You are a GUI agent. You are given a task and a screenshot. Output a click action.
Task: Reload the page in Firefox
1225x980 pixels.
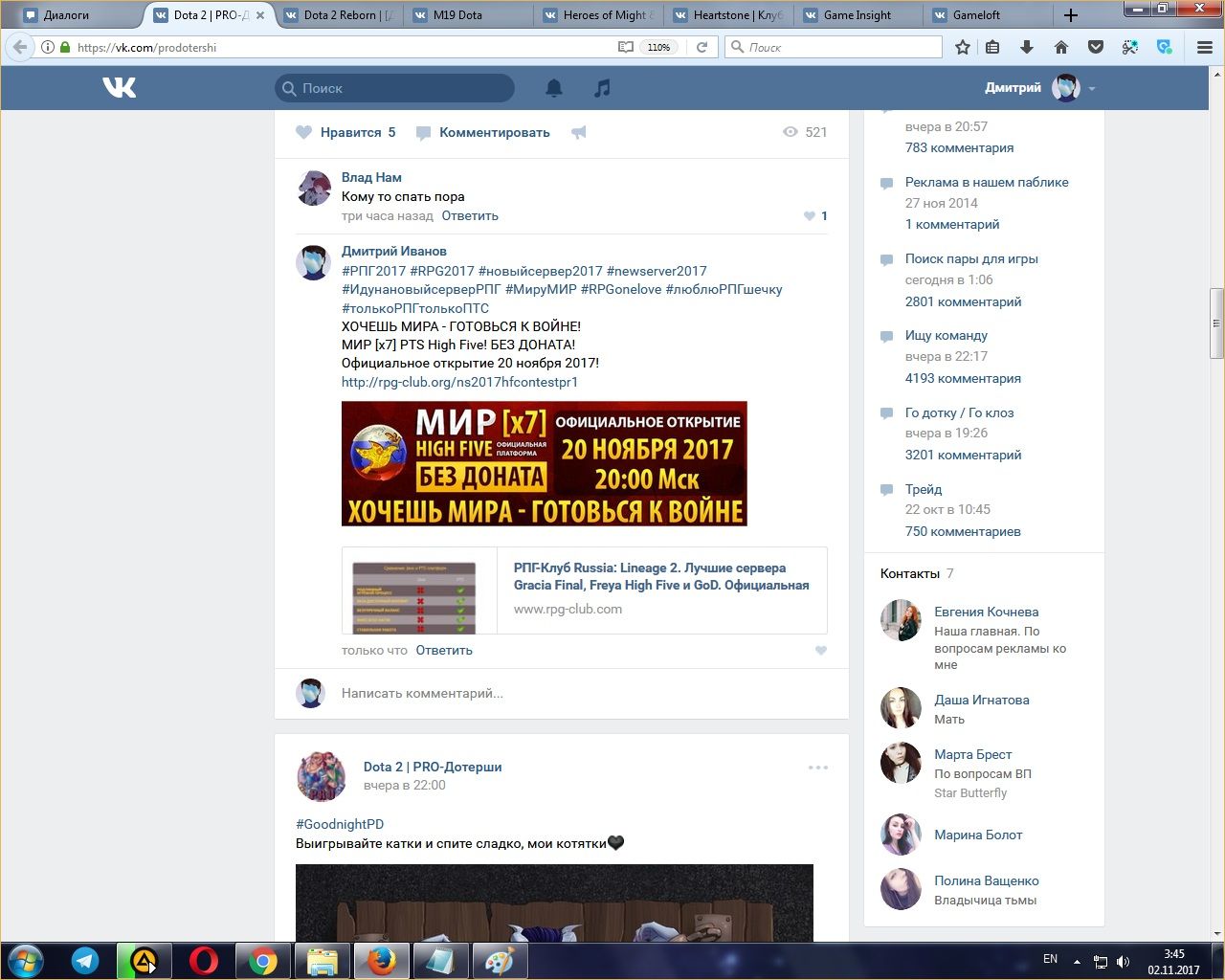tap(702, 47)
